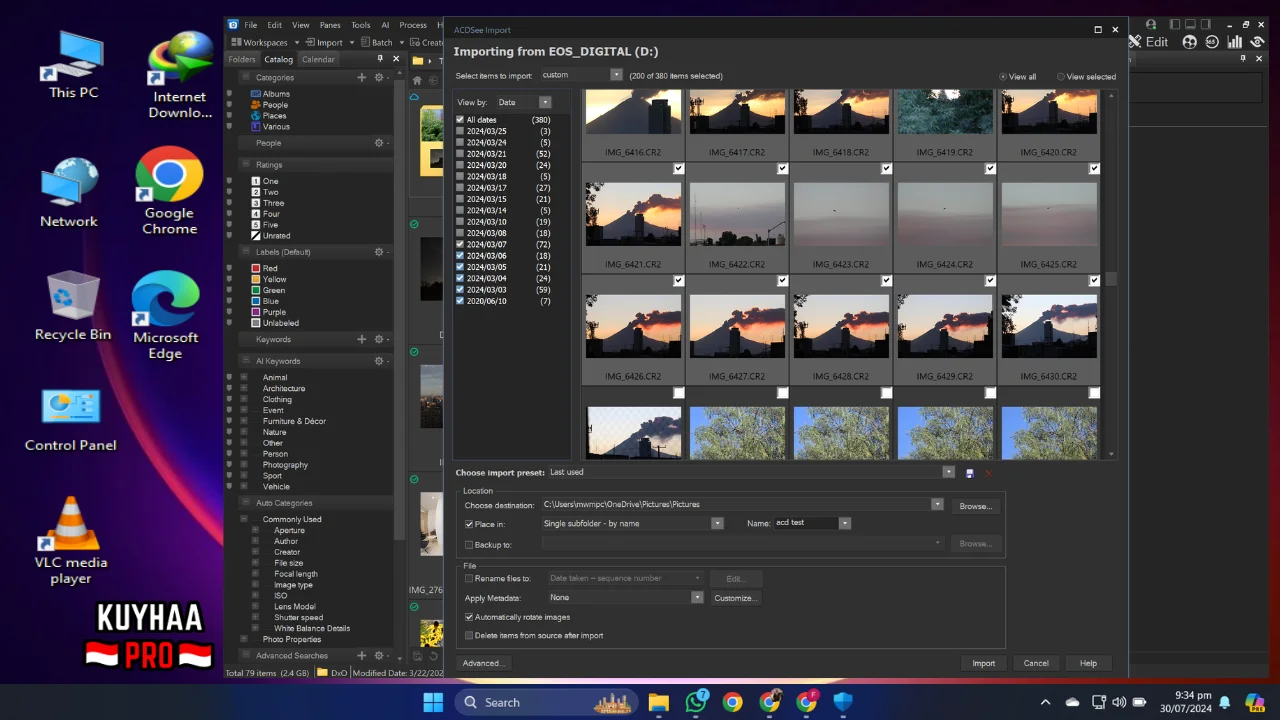
Task: Open the Choose destination path dropdown
Action: click(x=937, y=505)
